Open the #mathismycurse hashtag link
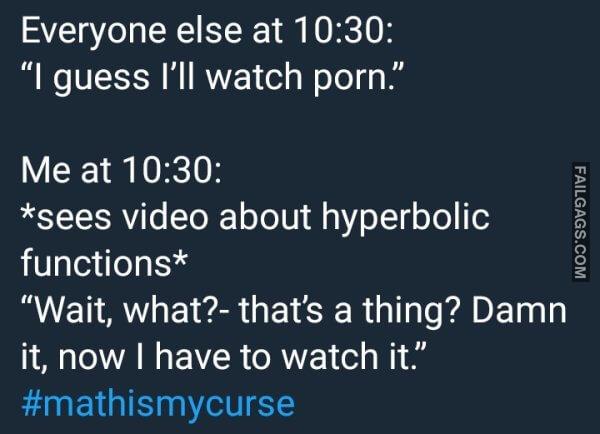 coord(158,404)
